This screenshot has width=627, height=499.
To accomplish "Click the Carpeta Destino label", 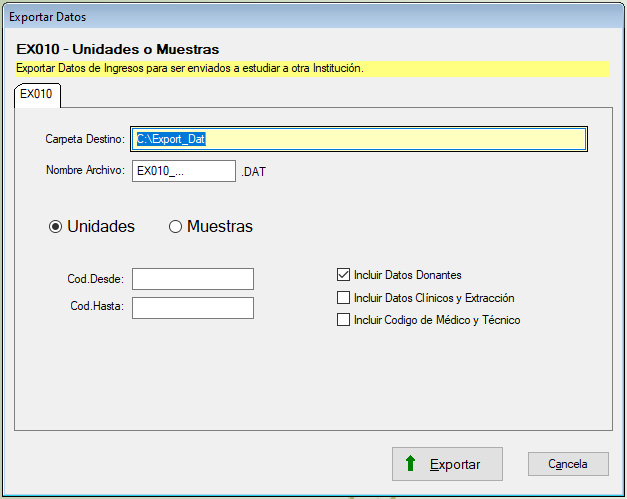I will click(x=85, y=139).
